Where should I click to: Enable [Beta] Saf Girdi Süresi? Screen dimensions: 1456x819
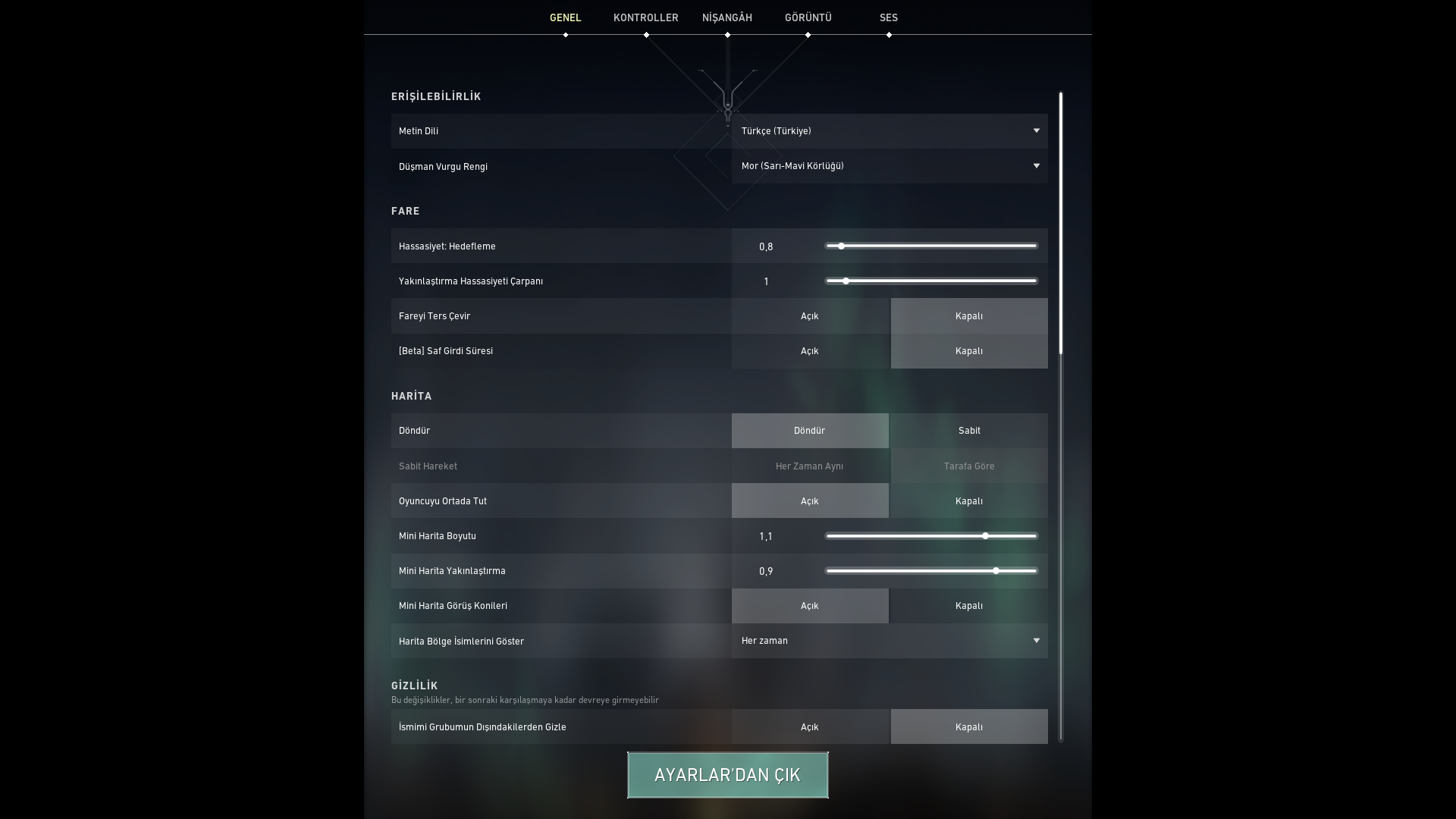(809, 351)
